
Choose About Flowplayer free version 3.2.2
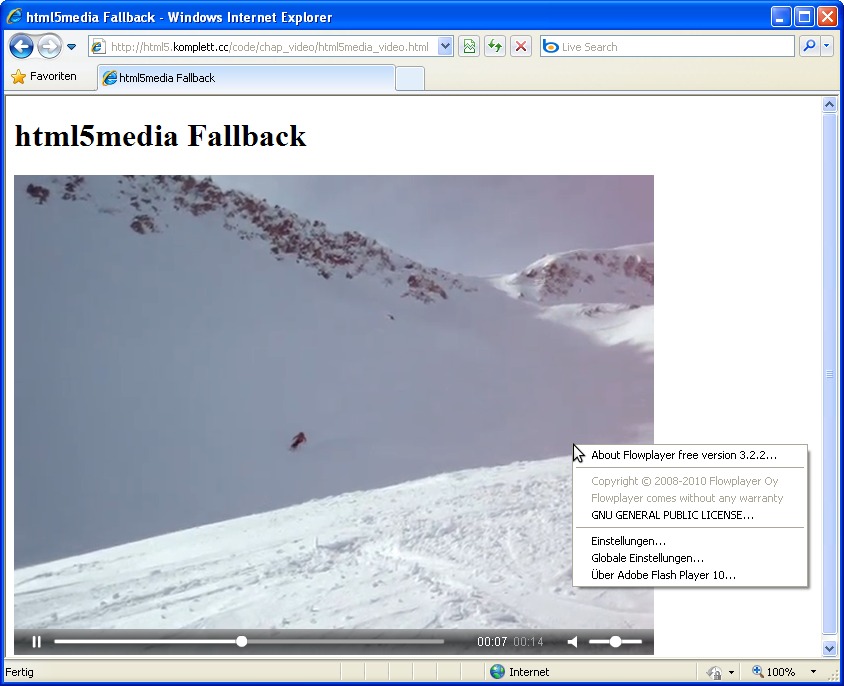pyautogui.click(x=683, y=455)
